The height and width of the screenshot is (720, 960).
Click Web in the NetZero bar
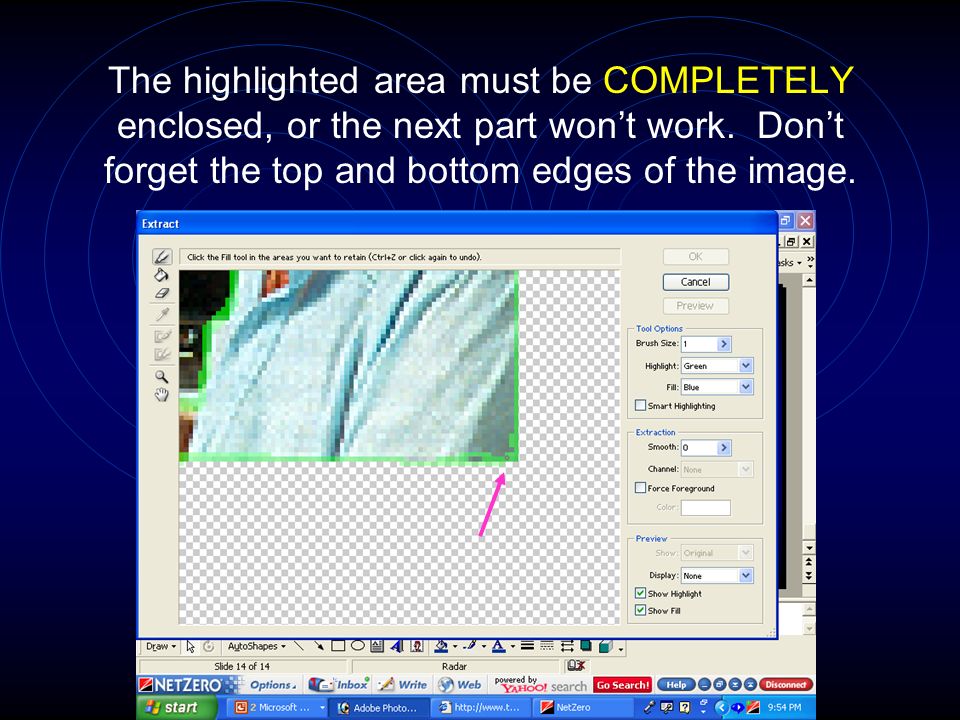[x=460, y=685]
